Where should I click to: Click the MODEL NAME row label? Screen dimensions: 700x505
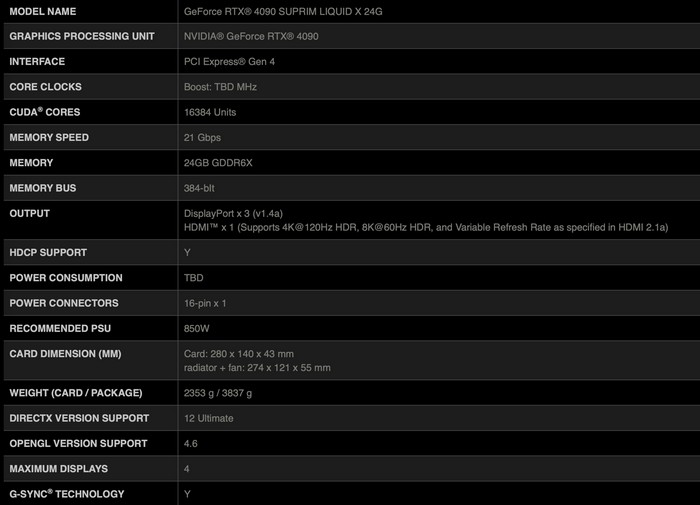(x=45, y=11)
